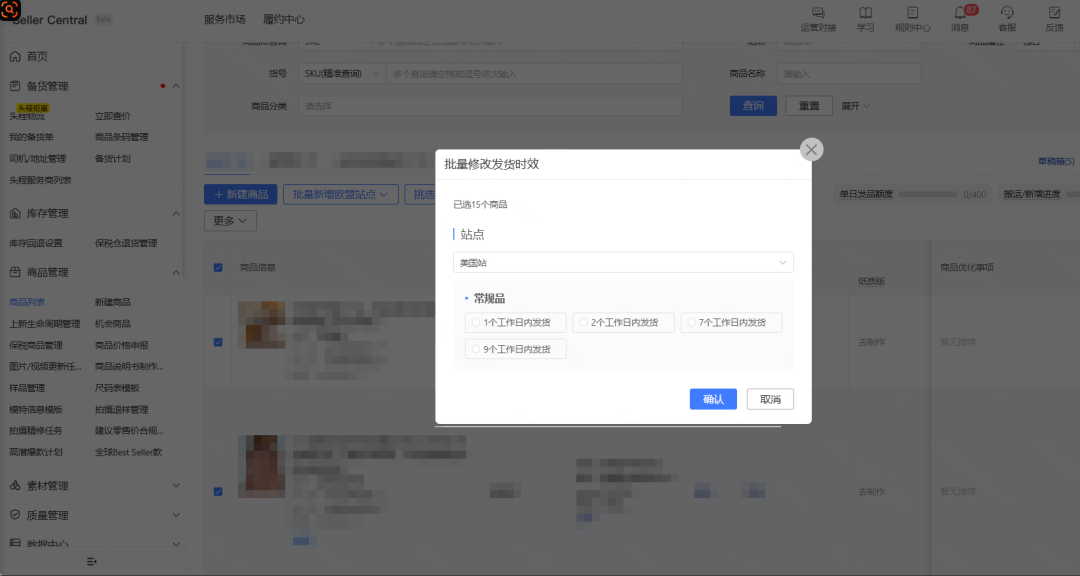
Task: Open 我的备货单 in sidebar
Action: pyautogui.click(x=31, y=137)
